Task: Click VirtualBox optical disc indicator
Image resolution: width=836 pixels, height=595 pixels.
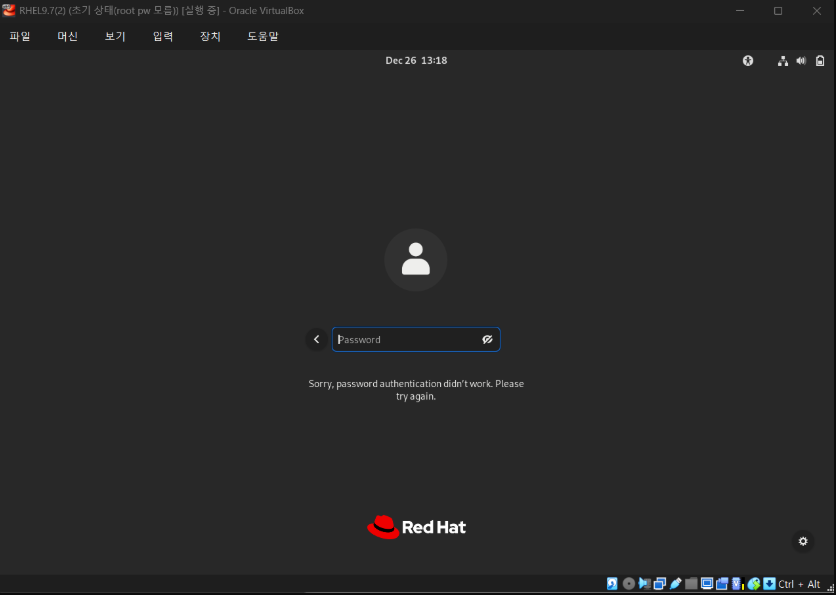Action: click(629, 584)
